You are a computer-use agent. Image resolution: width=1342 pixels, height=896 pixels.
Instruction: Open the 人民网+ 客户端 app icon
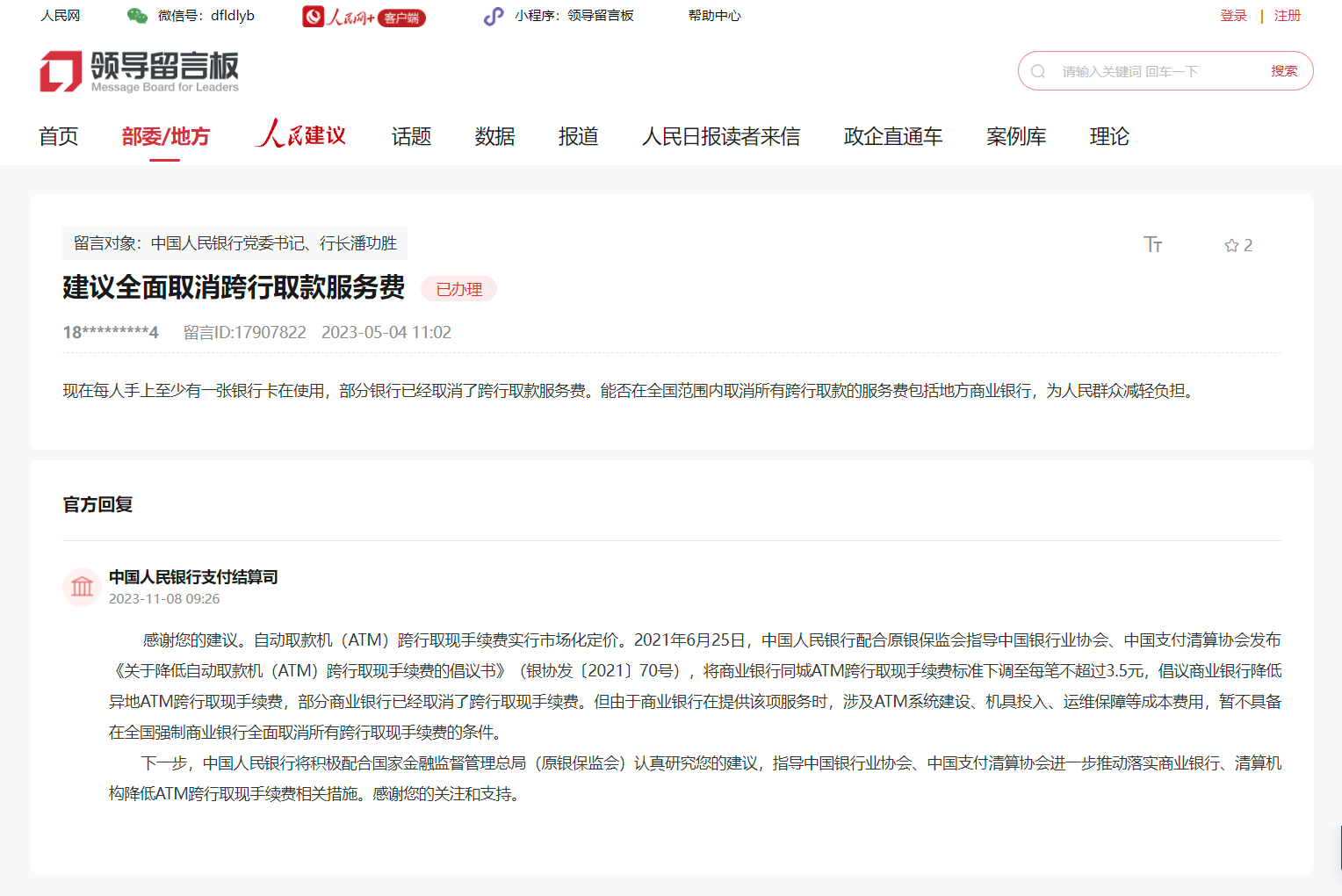tap(364, 17)
